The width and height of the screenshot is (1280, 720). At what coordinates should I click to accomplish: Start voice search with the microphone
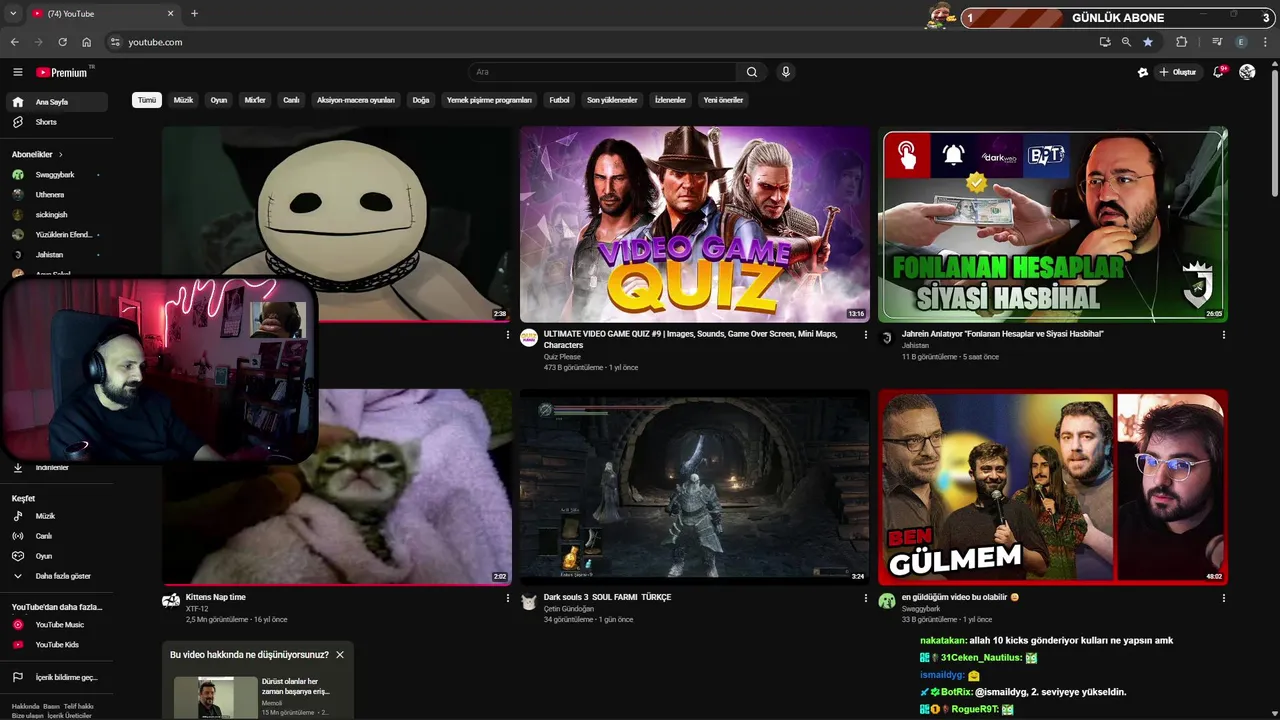tap(786, 72)
